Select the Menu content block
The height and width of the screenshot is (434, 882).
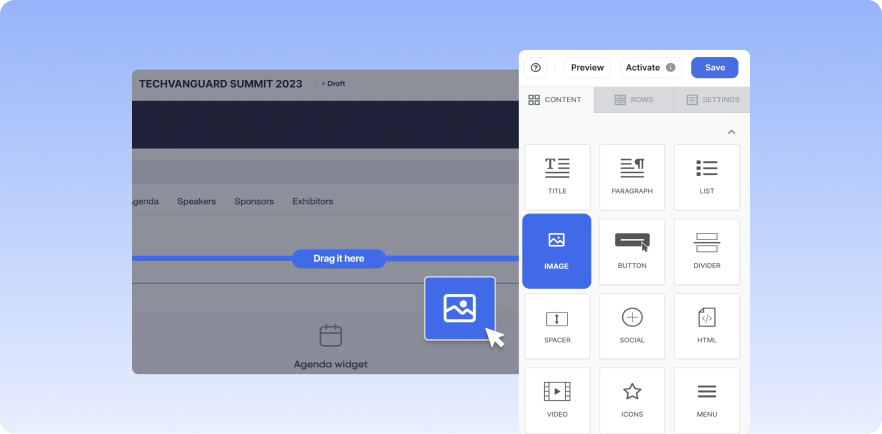coord(706,399)
